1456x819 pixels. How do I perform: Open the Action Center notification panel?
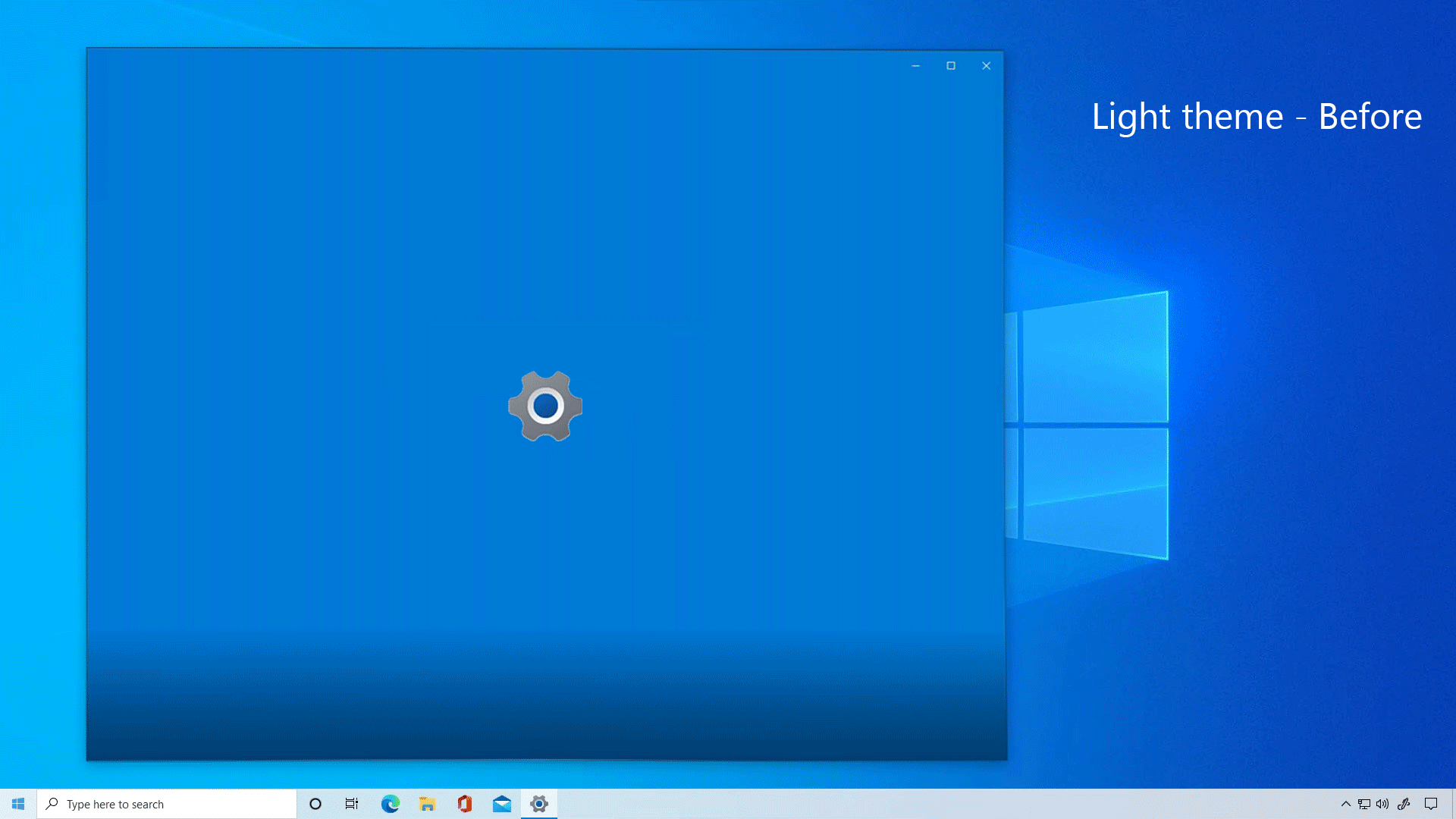(1433, 804)
